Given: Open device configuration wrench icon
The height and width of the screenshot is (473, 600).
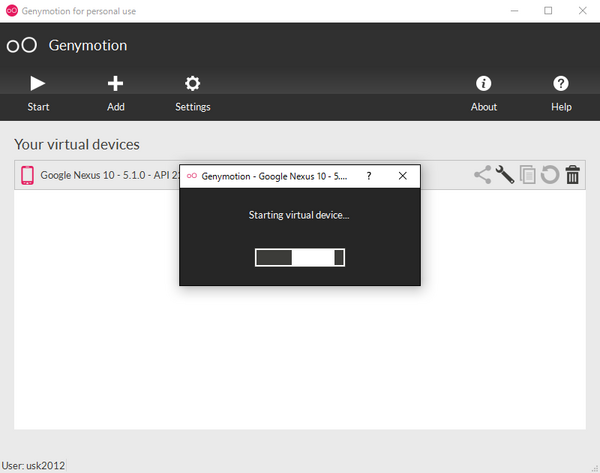Looking at the screenshot, I should [x=505, y=175].
